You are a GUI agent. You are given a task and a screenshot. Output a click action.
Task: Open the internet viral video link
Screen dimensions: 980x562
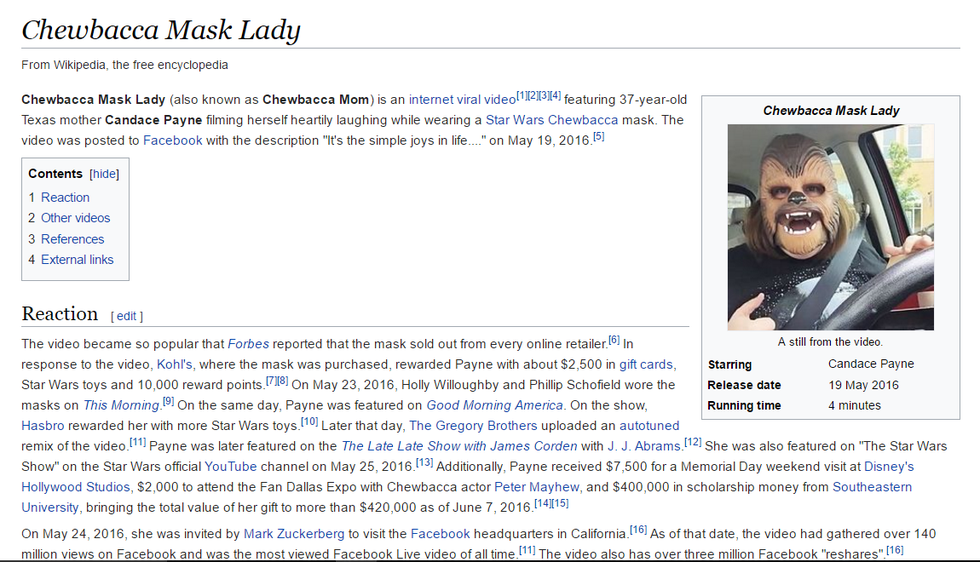tap(461, 100)
